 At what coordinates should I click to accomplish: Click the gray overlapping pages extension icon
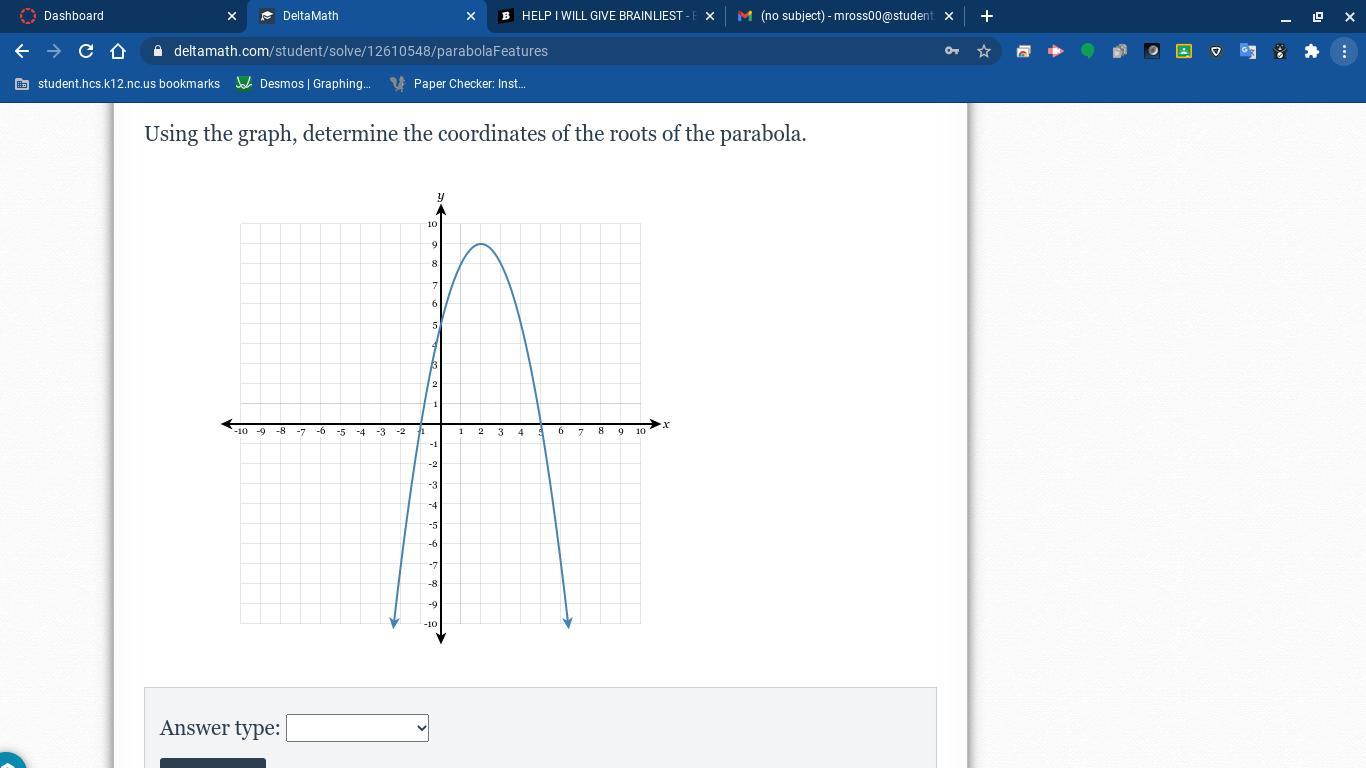coord(1119,51)
